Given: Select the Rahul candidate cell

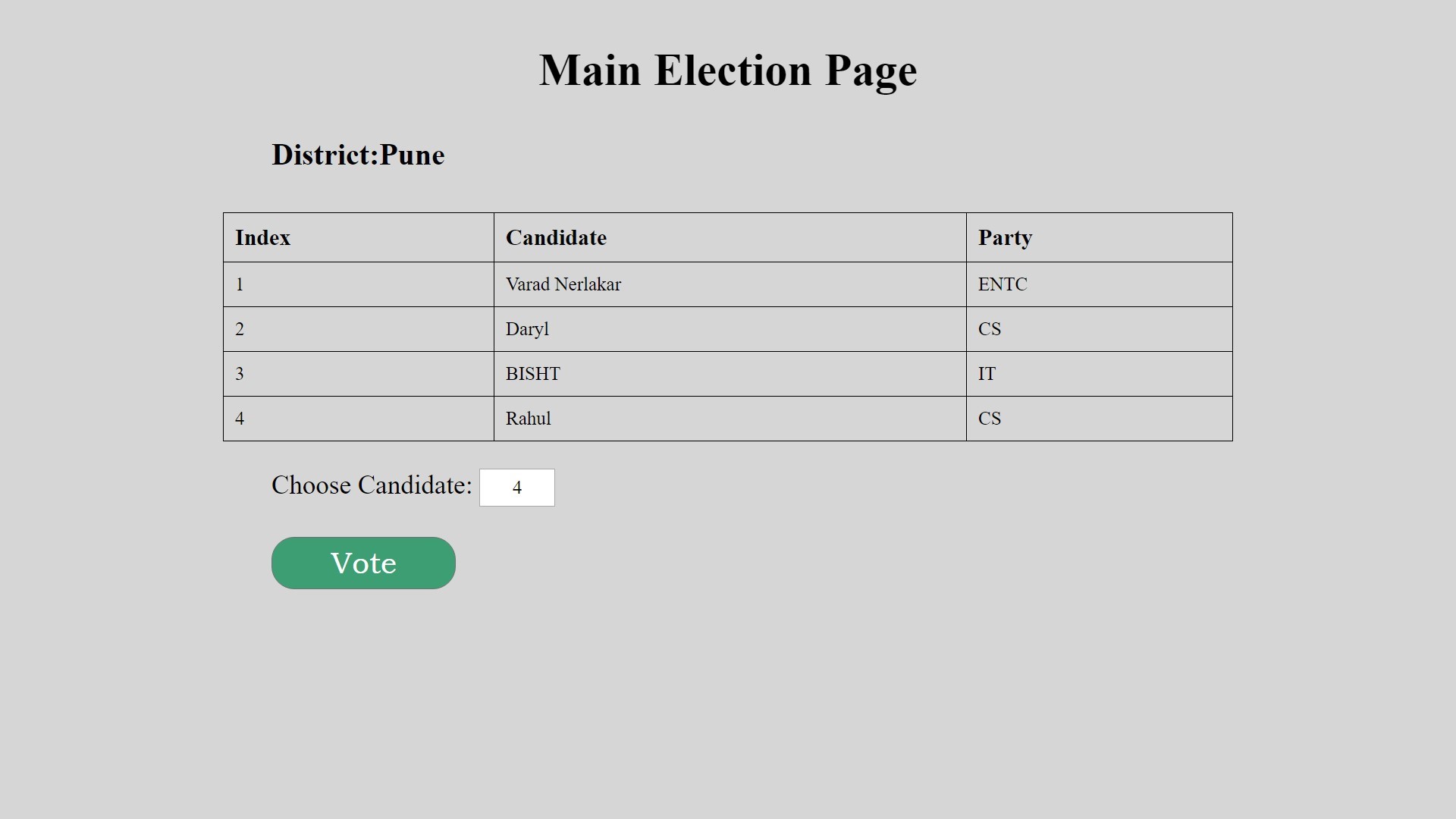Looking at the screenshot, I should point(730,419).
